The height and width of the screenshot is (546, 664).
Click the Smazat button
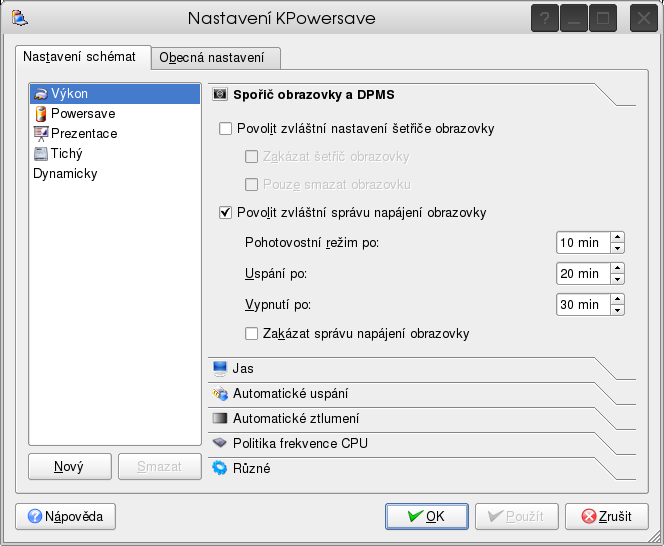(160, 466)
